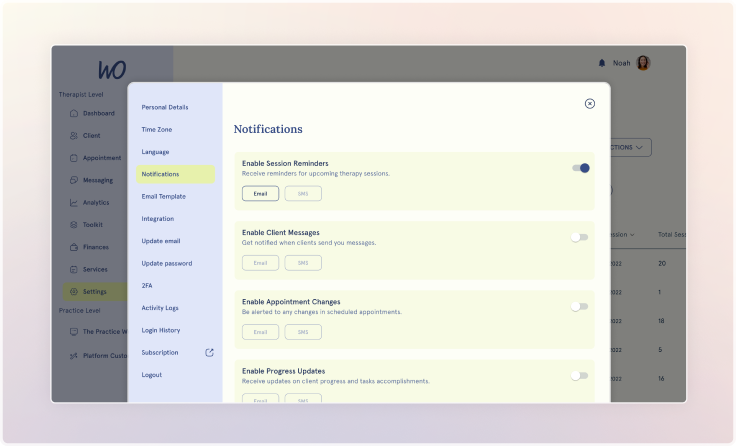This screenshot has width=736, height=446.
Task: Click the notification bell icon
Action: 602,63
